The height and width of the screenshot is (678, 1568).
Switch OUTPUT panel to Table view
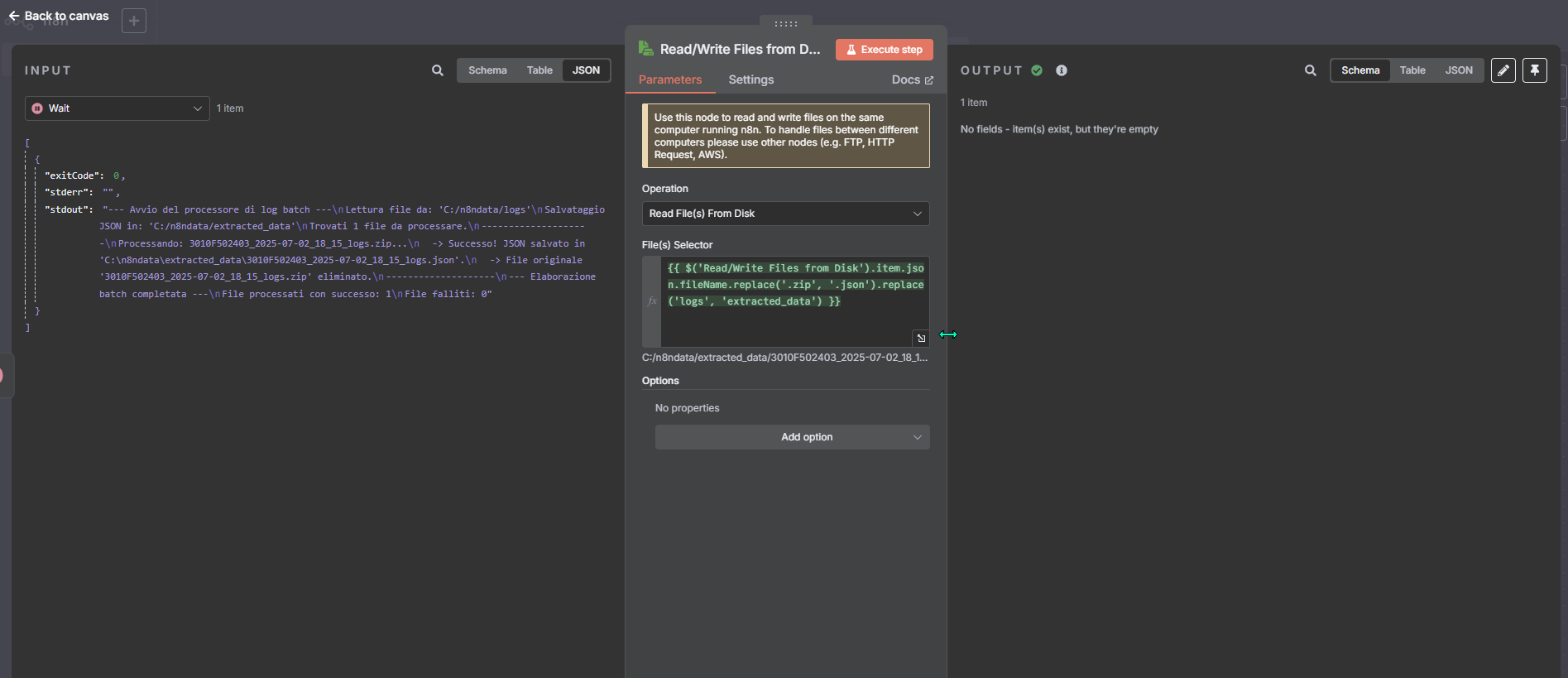1412,70
